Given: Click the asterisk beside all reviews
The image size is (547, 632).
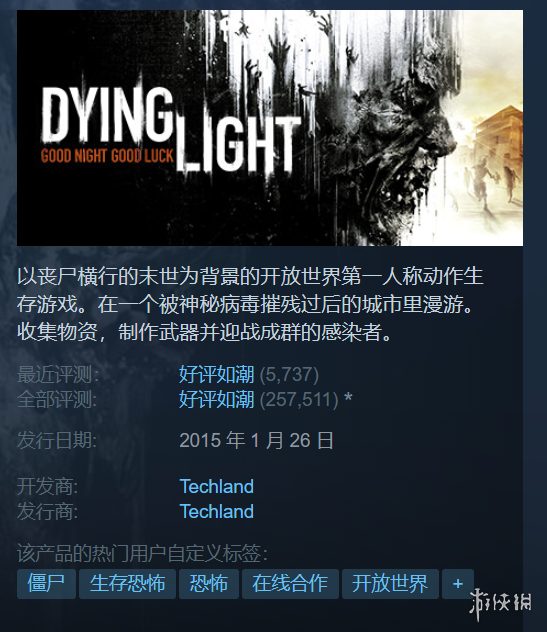Looking at the screenshot, I should (x=348, y=398).
